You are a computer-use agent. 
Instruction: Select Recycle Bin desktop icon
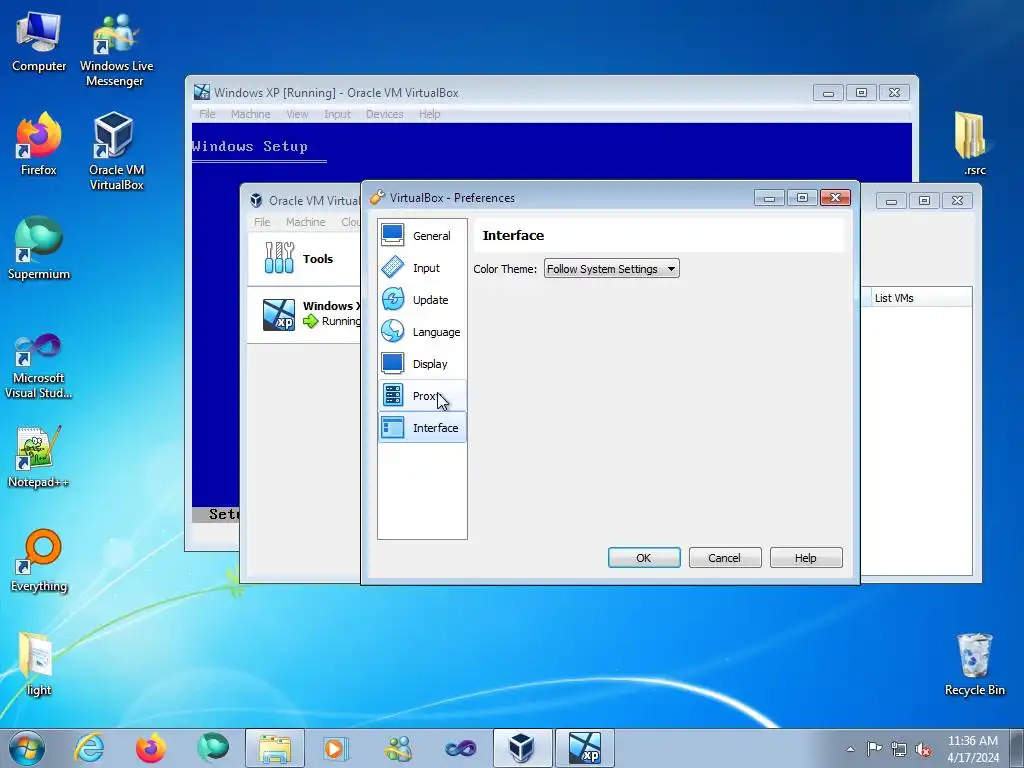pyautogui.click(x=974, y=665)
